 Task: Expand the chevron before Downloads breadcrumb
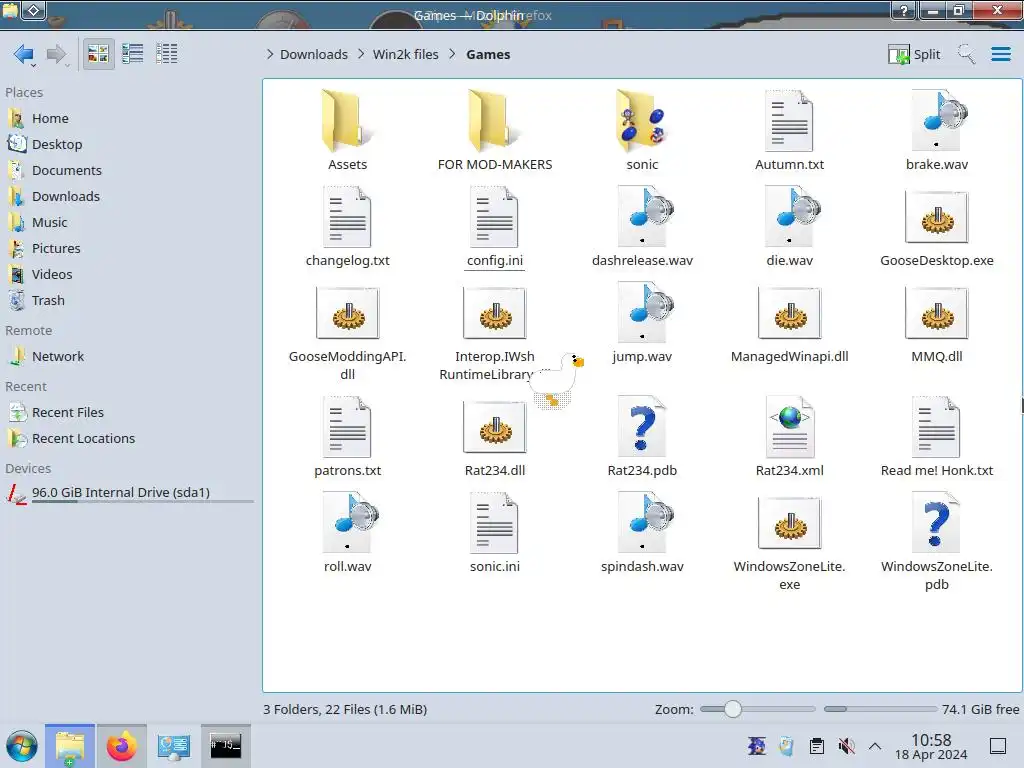270,54
